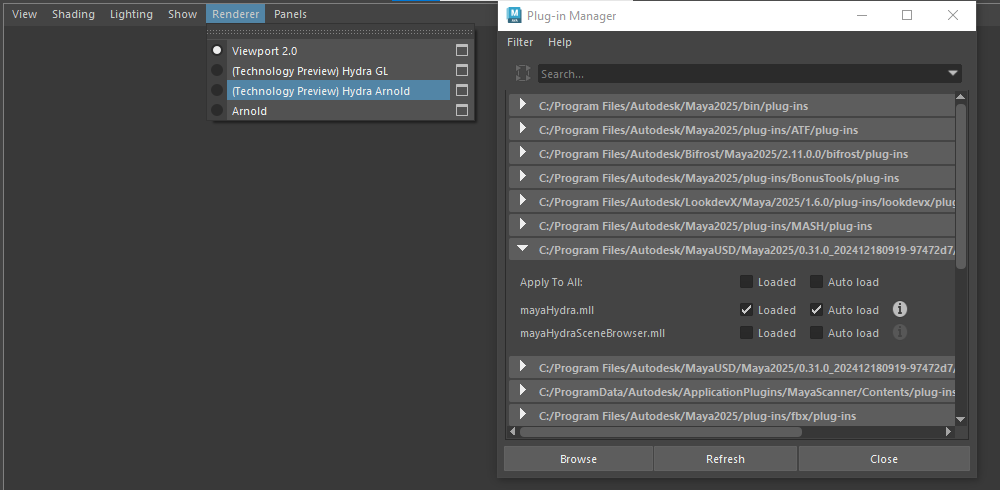
Task: Click the vertical scrollbar thumb
Action: pos(960,186)
